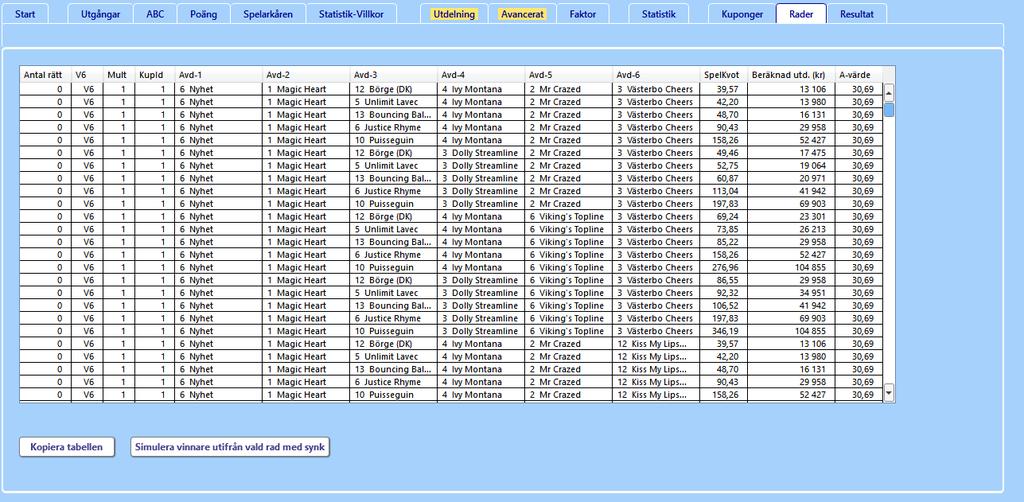Select the Poäng tab

coord(204,14)
